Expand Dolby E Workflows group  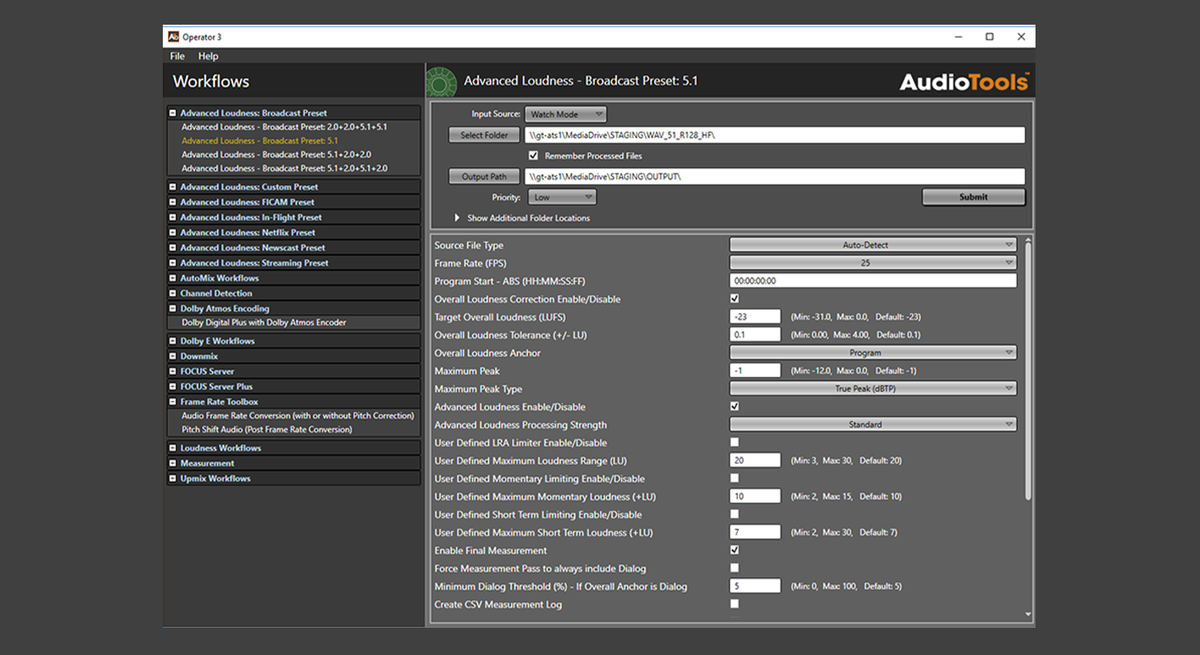(x=173, y=341)
